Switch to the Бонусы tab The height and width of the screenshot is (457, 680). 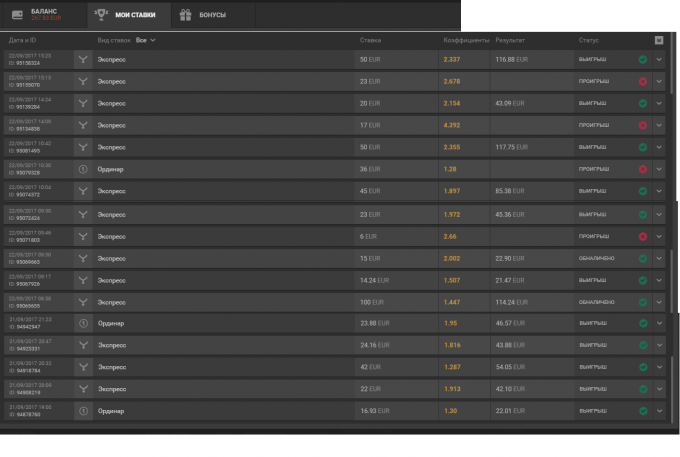click(x=213, y=15)
